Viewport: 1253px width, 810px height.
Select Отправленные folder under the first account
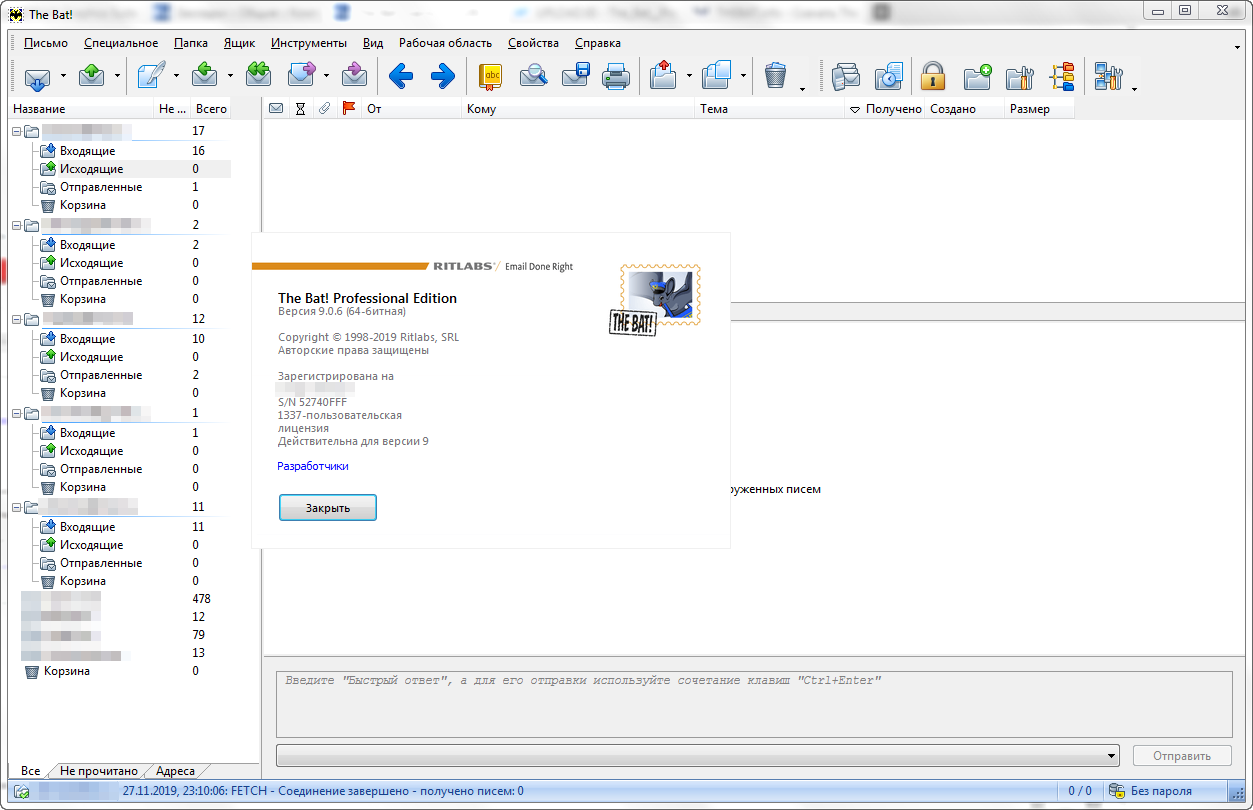point(100,187)
